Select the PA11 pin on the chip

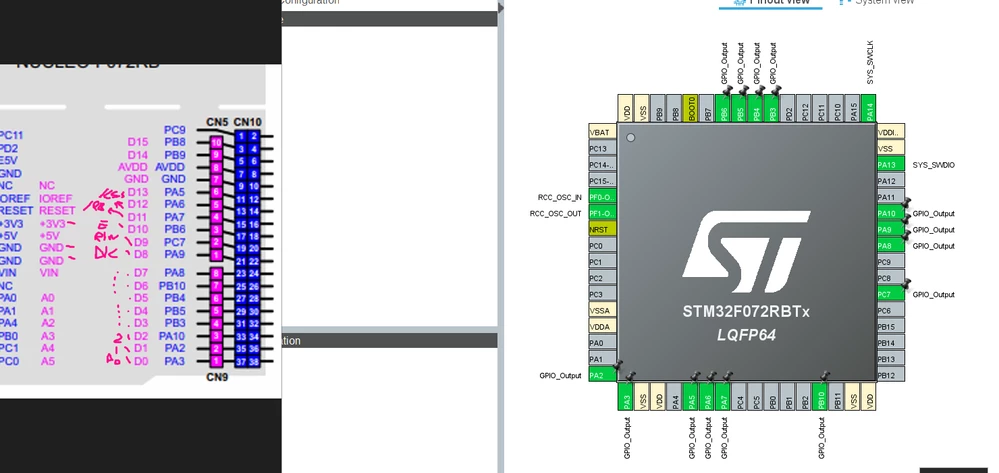[x=891, y=197]
